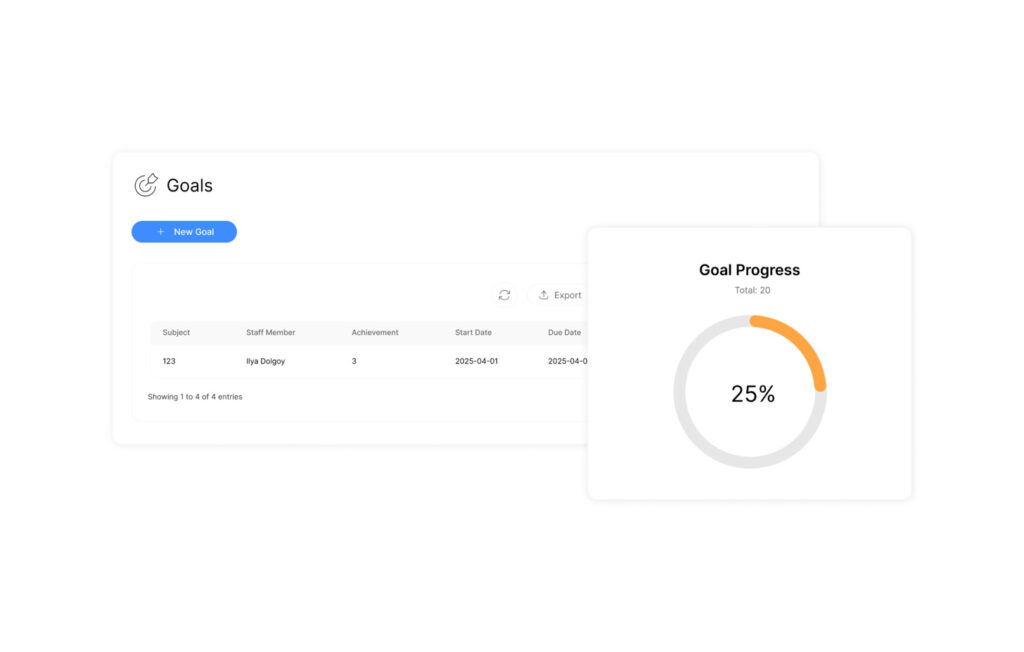Sort by the Staff Member column
1024x652 pixels.
pyautogui.click(x=270, y=332)
